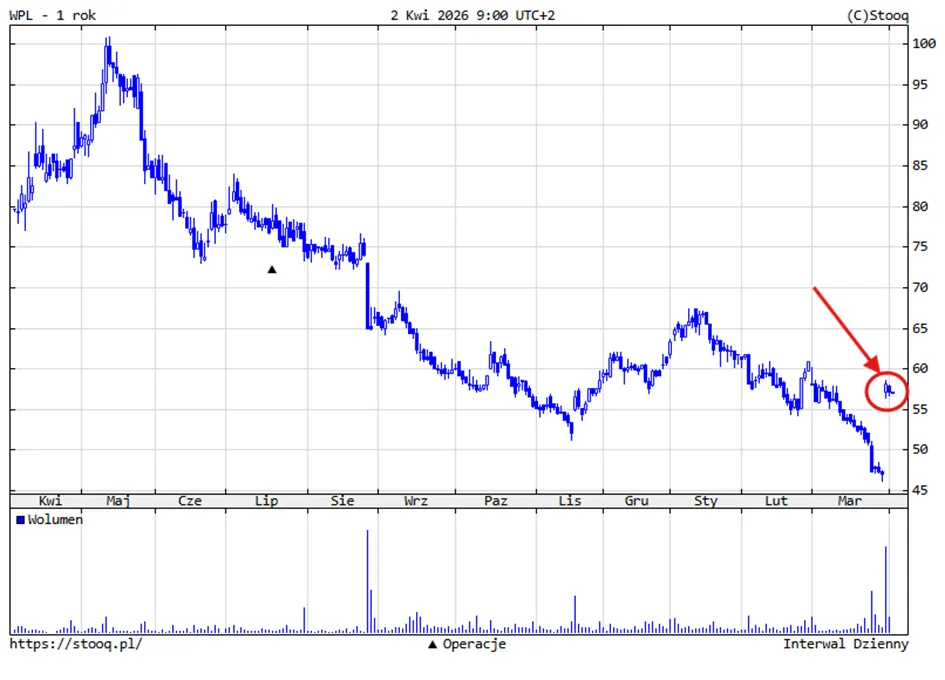The width and height of the screenshot is (945, 680).
Task: Select the 'Gru' month label
Action: click(636, 500)
